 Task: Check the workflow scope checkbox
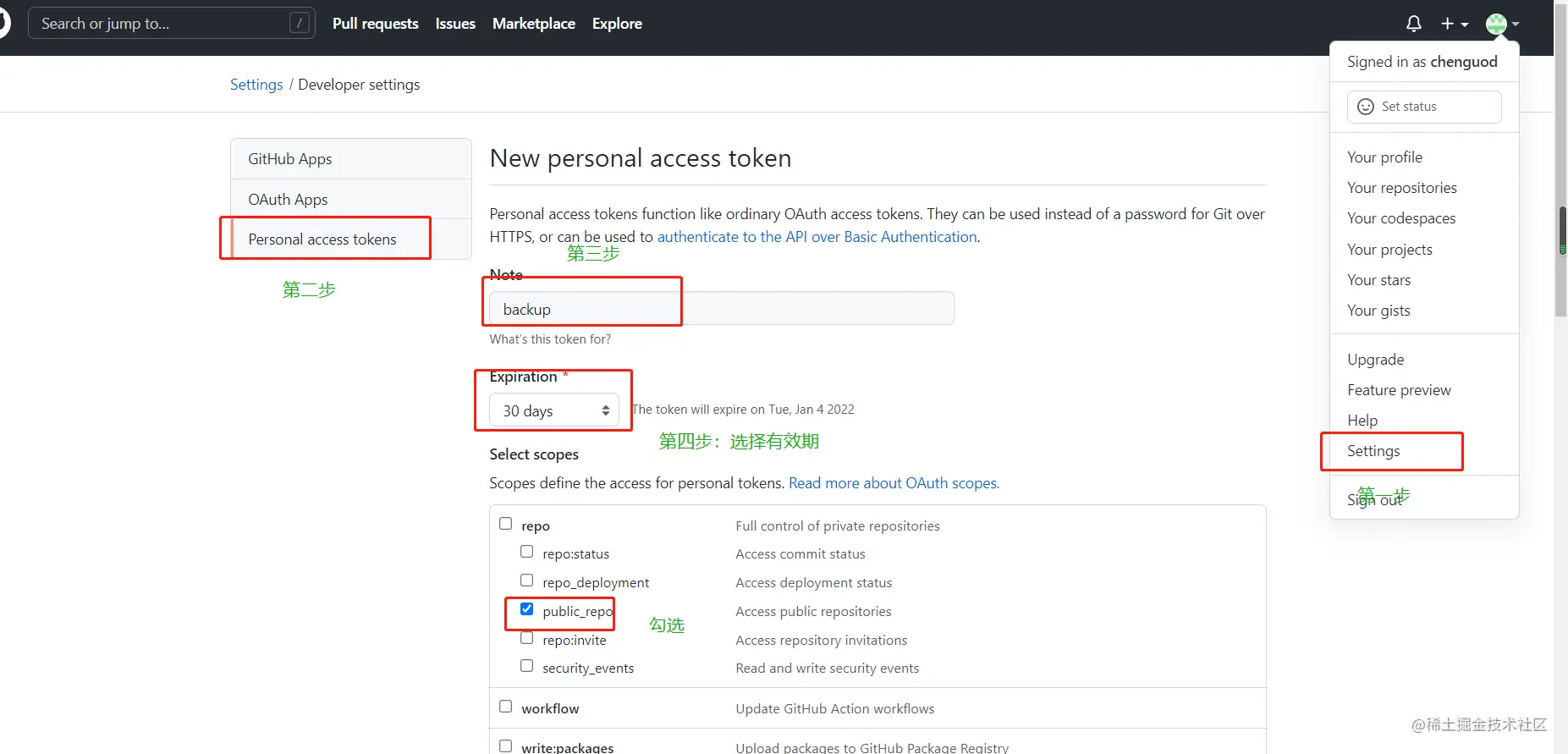(x=506, y=707)
